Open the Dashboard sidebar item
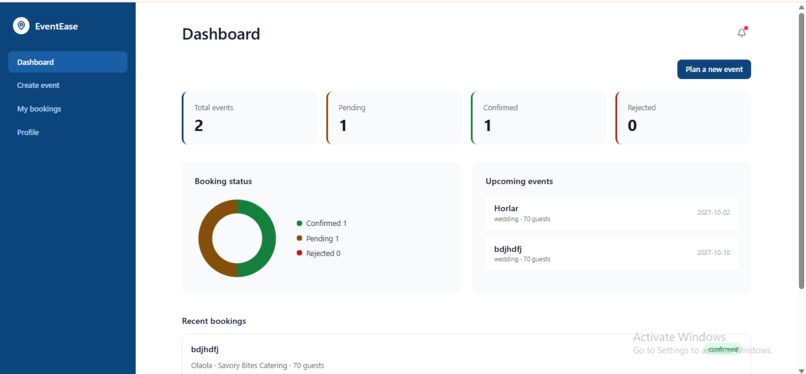This screenshot has width=806, height=374. pyautogui.click(x=68, y=62)
